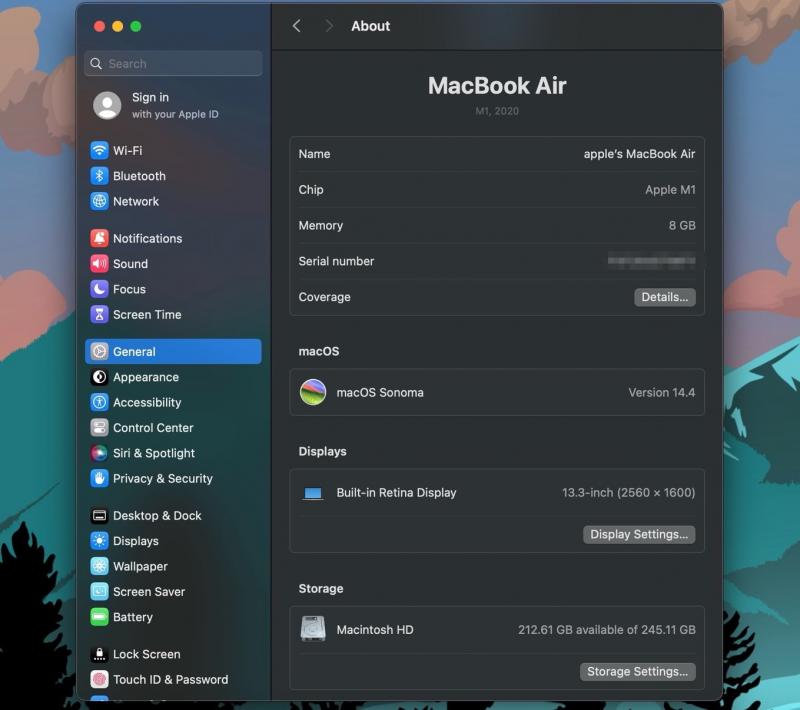Click Version 14.4 text
This screenshot has height=710, width=800.
pyautogui.click(x=662, y=393)
